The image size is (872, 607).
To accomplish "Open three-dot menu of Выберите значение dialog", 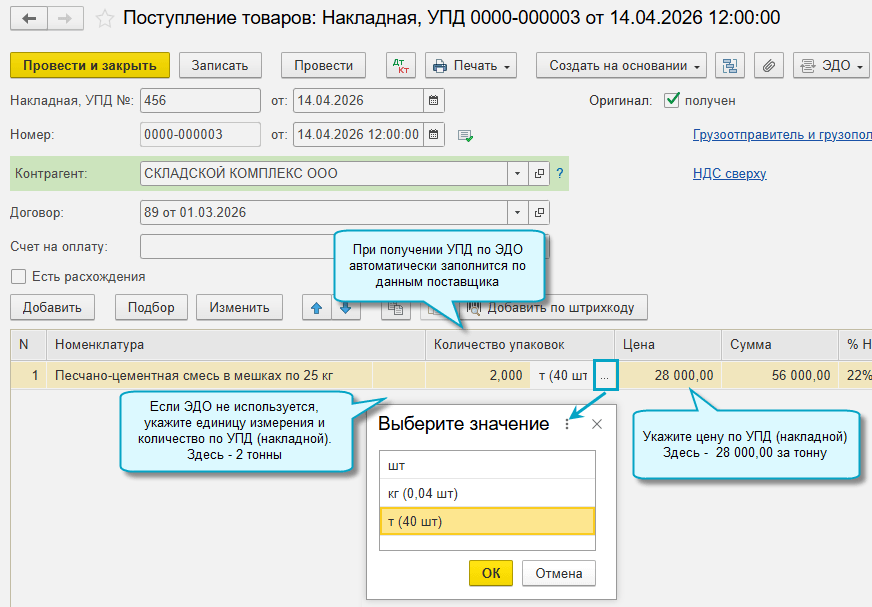I will (567, 425).
